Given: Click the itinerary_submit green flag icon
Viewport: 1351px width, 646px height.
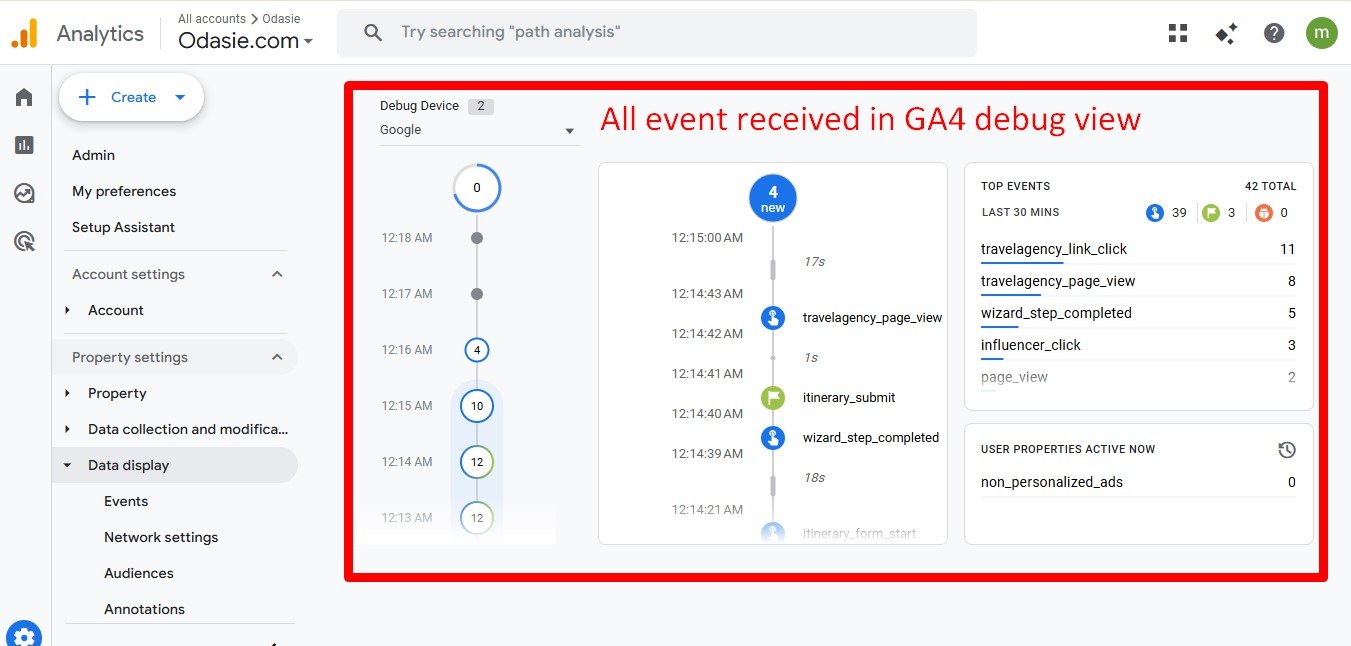Looking at the screenshot, I should point(773,398).
